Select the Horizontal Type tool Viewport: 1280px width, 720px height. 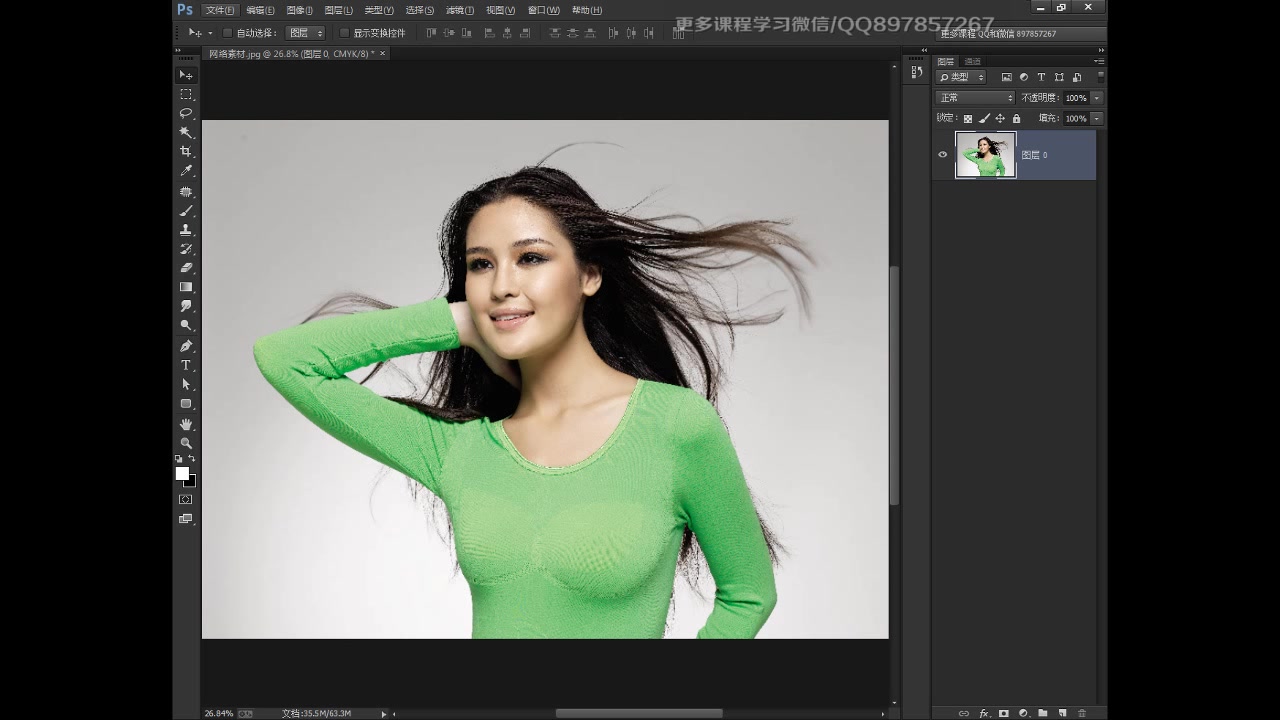click(186, 365)
